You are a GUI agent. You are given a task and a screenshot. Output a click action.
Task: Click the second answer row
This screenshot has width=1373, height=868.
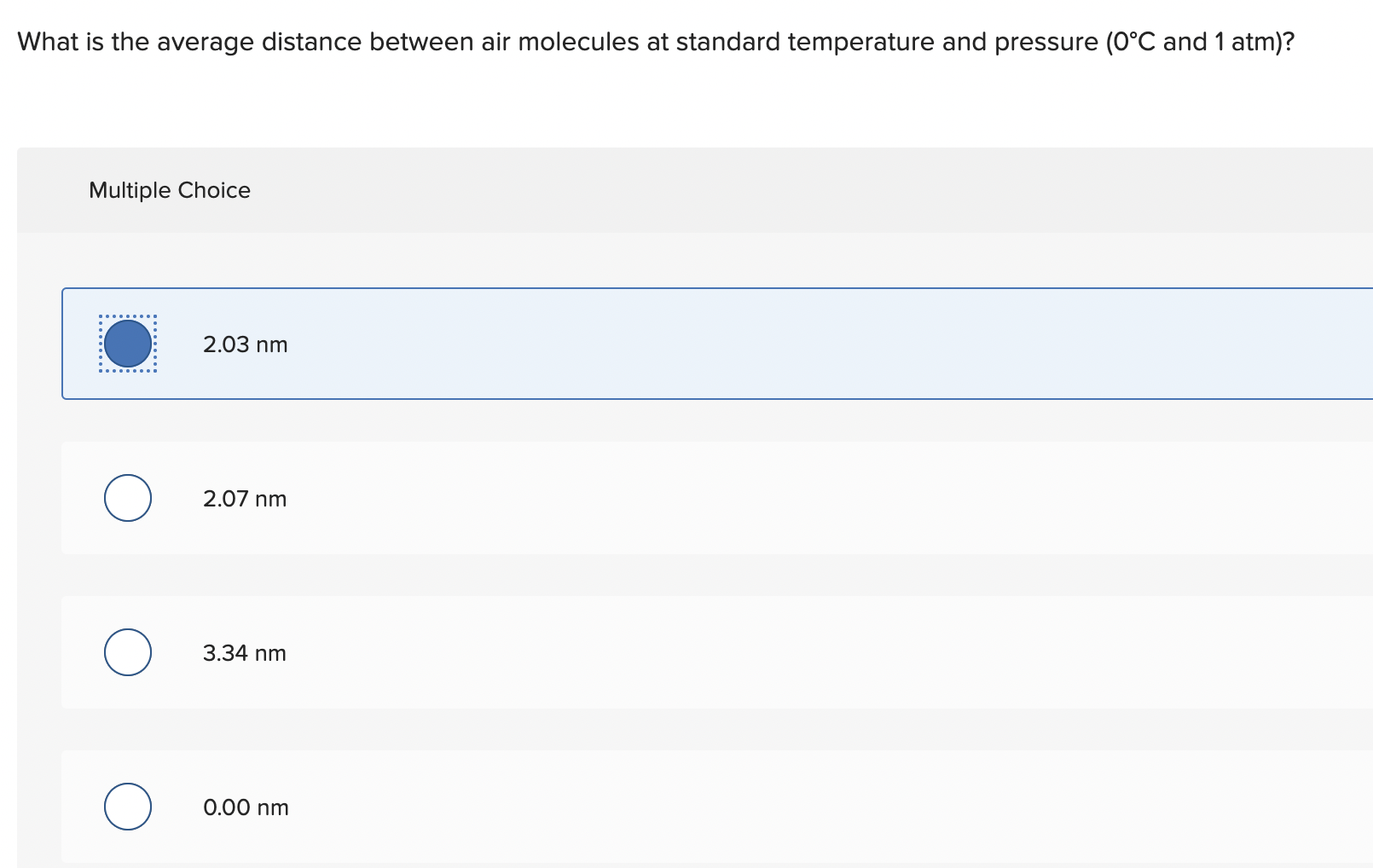click(x=597, y=498)
